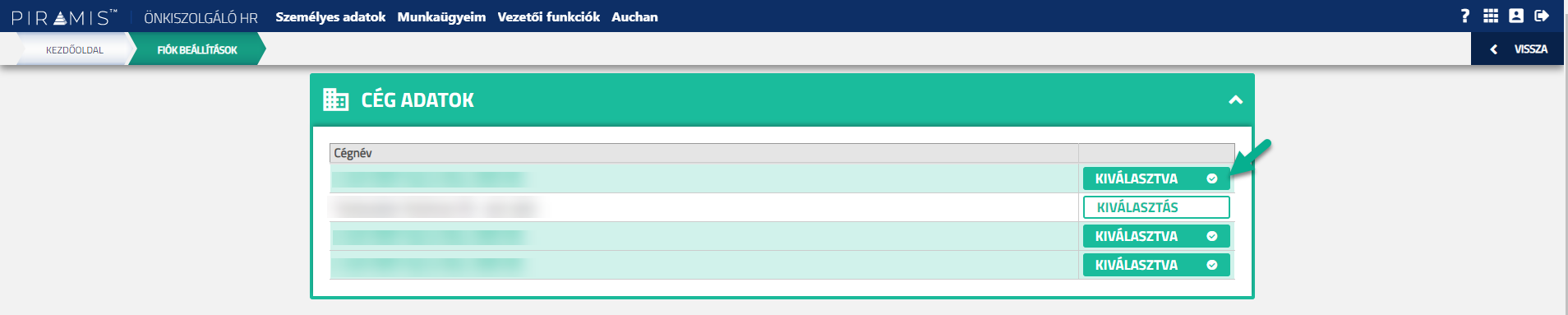Click checkmark icon on first KIVÁLASZTVA row
Viewport: 1568px width, 315px height.
pos(1211,178)
